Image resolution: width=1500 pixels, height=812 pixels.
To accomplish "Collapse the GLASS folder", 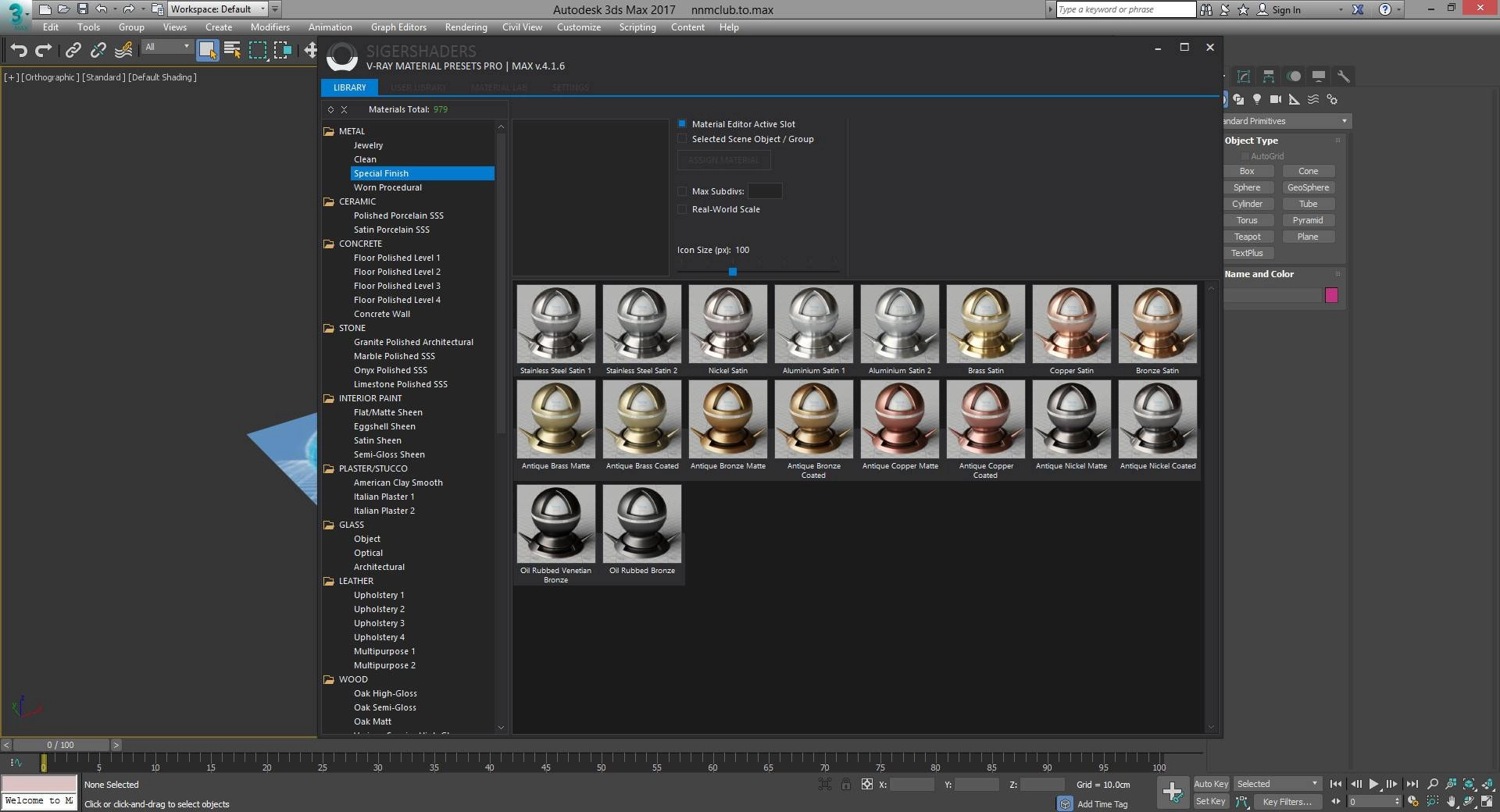I will point(329,525).
